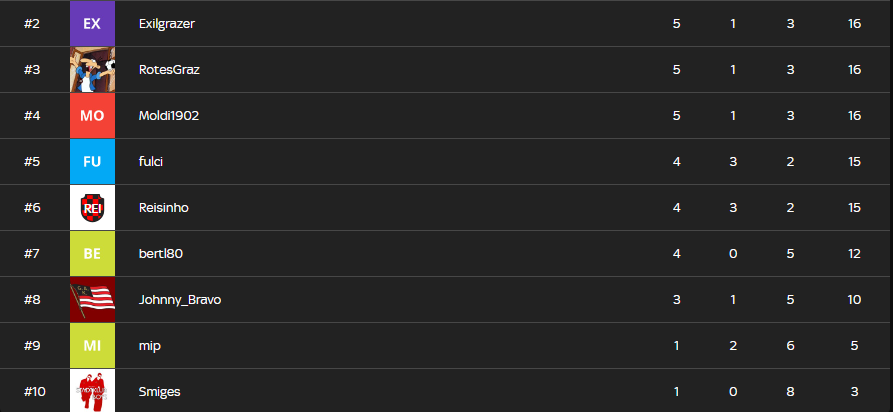893x412 pixels.
Task: Click the #2 rank cell
Action: pyautogui.click(x=31, y=23)
